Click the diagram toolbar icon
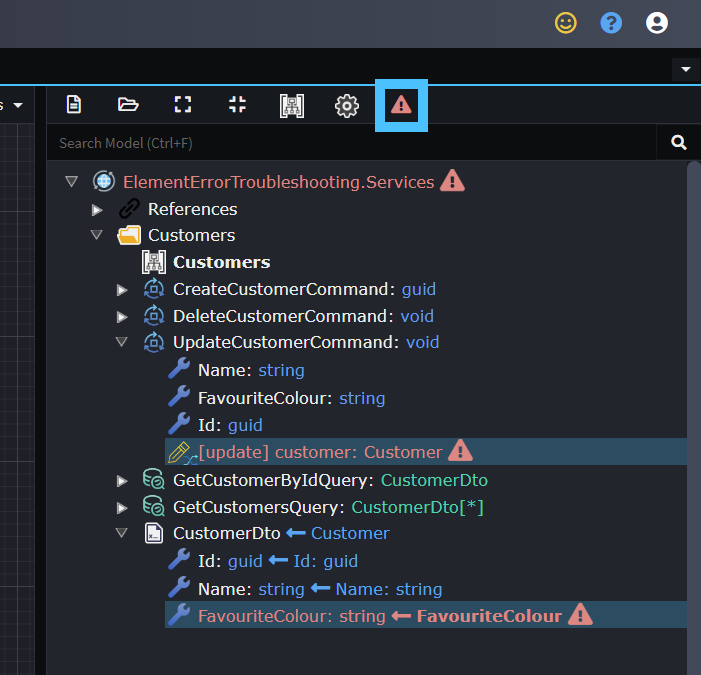This screenshot has height=675, width=701. click(292, 106)
